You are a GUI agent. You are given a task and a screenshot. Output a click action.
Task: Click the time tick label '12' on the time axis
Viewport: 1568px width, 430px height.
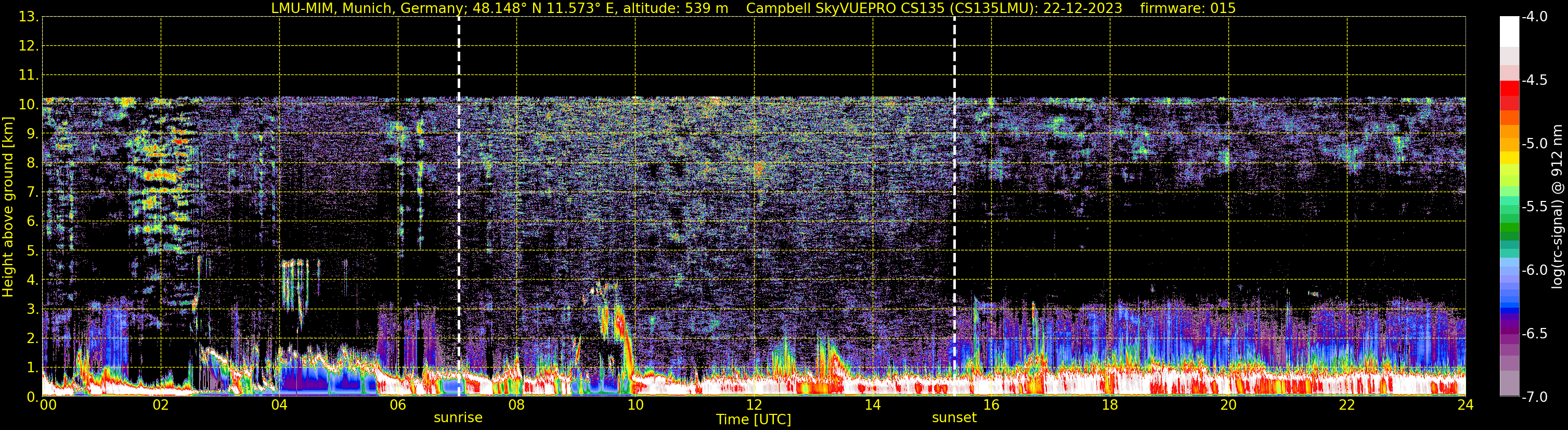754,405
